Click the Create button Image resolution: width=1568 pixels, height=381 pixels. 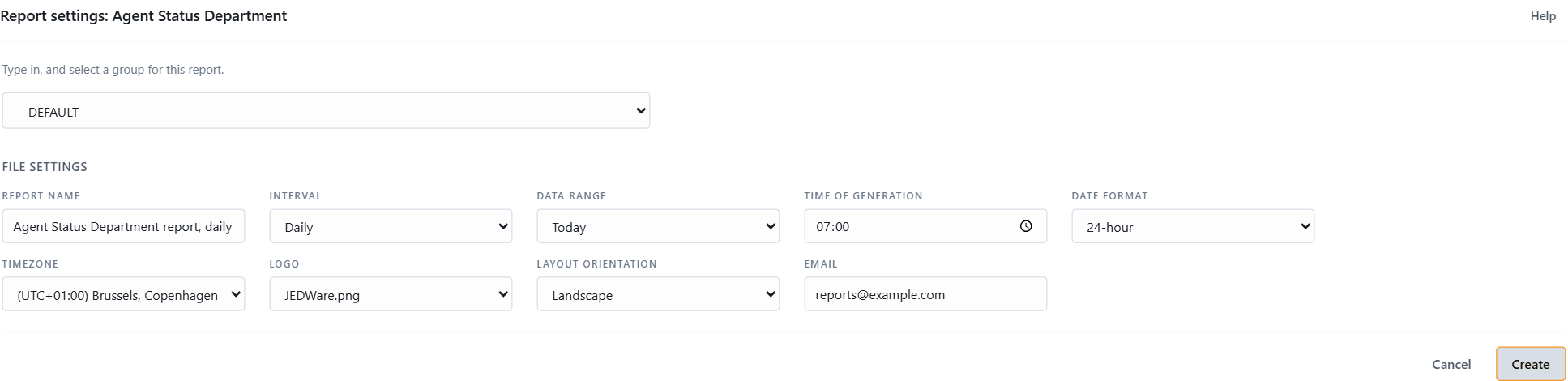pos(1531,364)
